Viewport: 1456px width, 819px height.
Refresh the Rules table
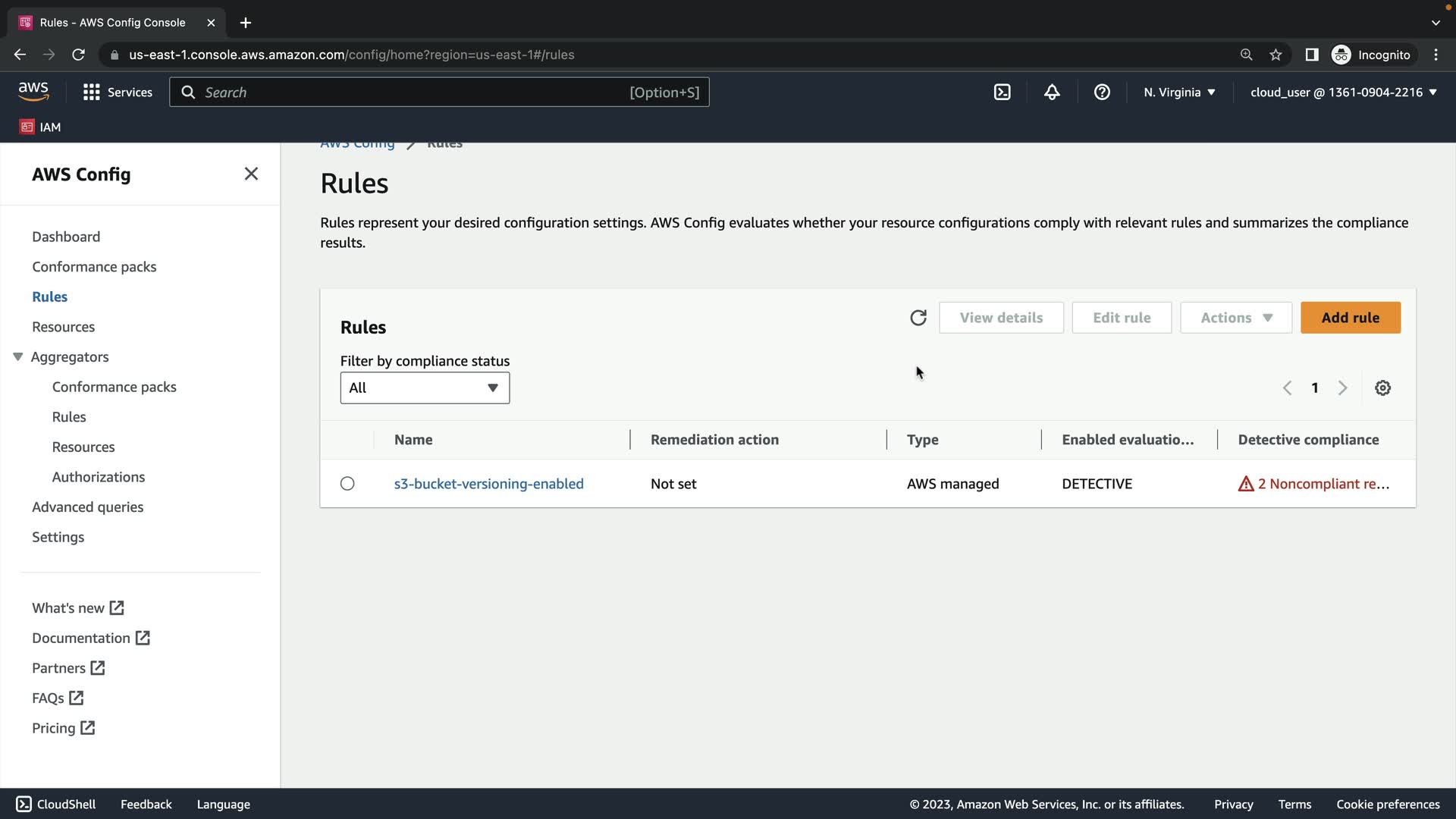918,318
